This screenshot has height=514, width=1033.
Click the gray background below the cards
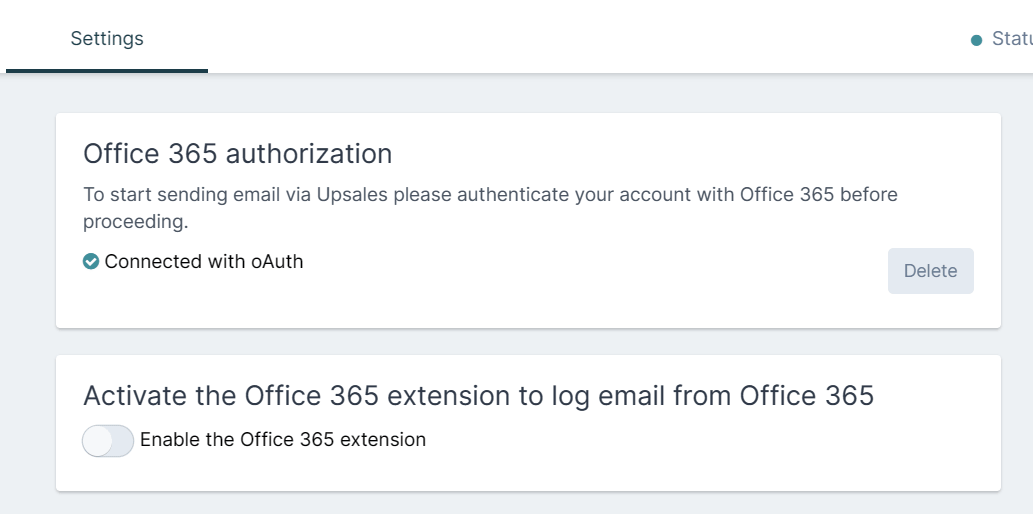coord(527,503)
